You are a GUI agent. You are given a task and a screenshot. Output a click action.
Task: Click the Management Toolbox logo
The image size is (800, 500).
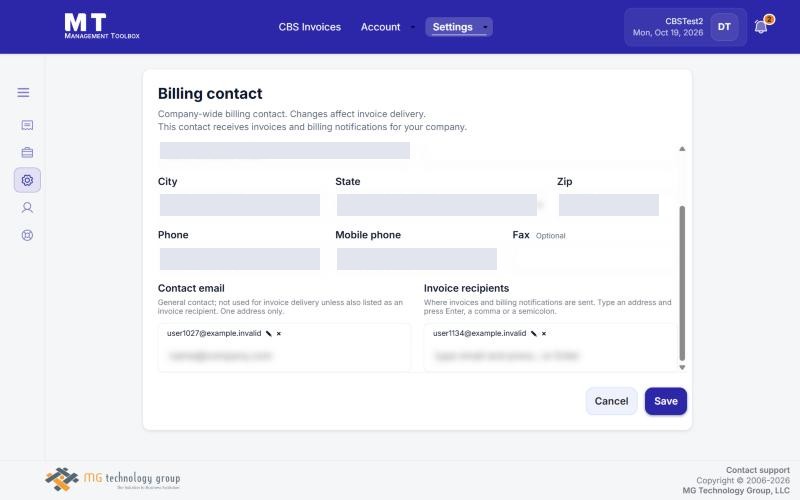(102, 26)
